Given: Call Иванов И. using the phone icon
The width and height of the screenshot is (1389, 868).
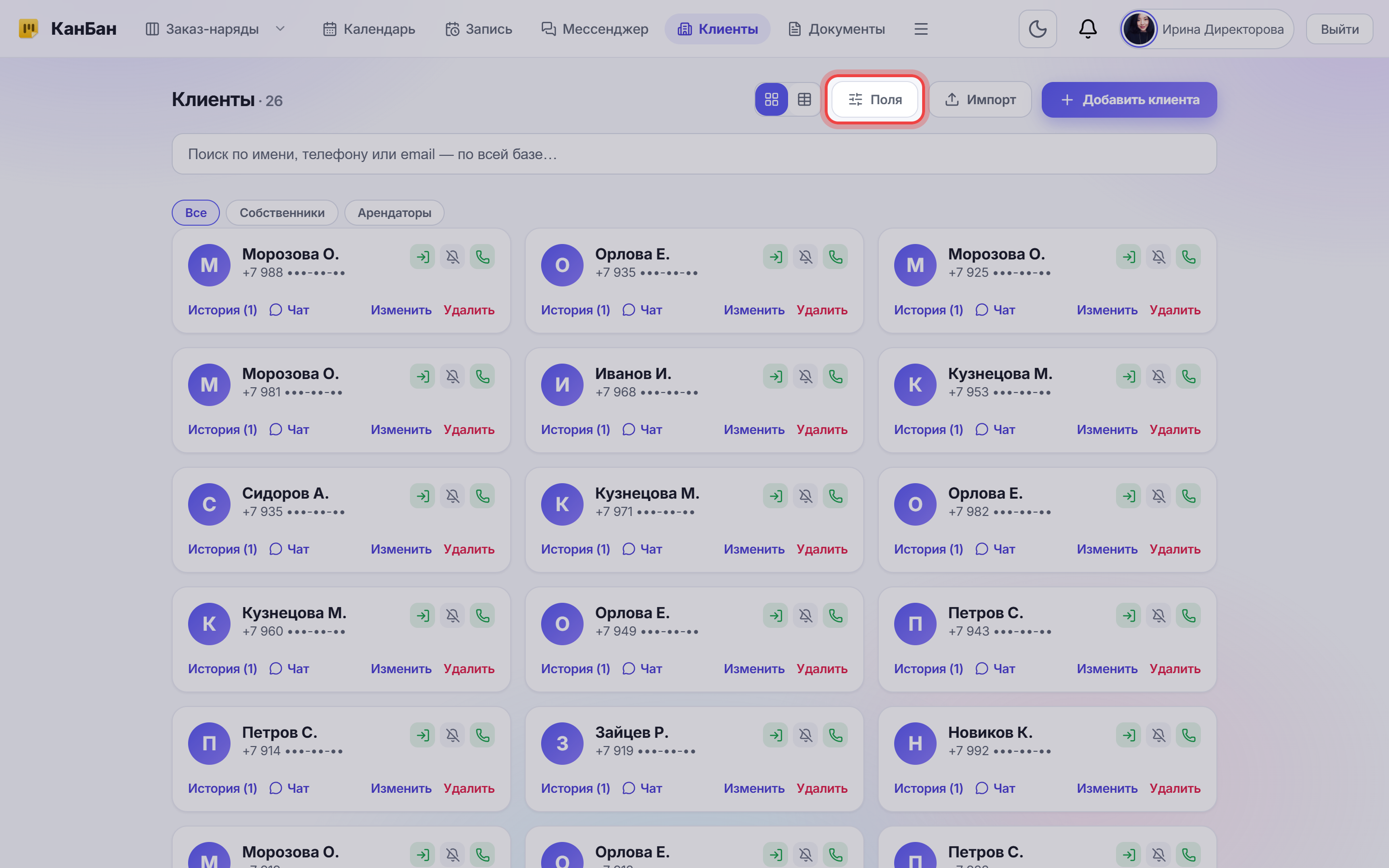Looking at the screenshot, I should (835, 377).
